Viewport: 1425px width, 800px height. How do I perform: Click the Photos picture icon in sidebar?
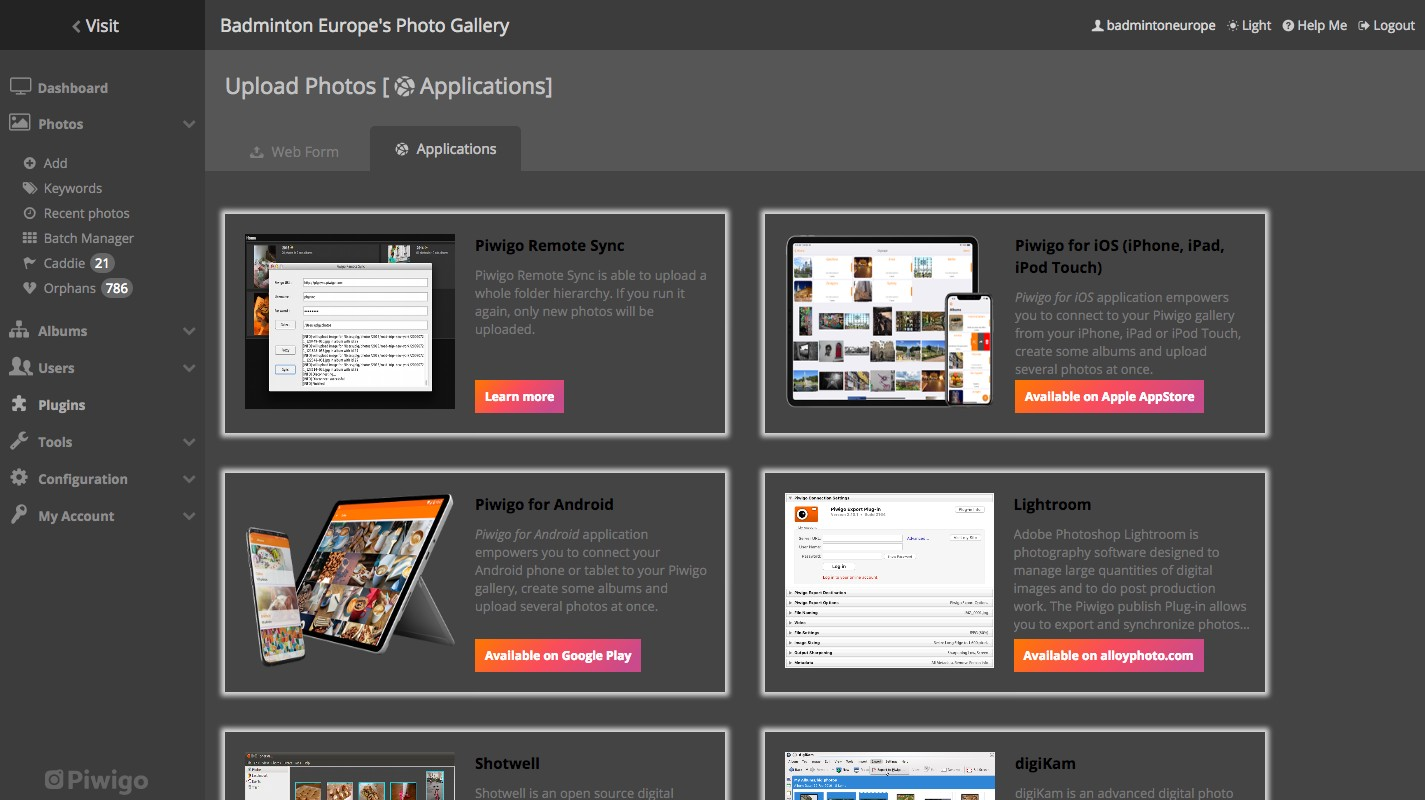pyautogui.click(x=20, y=123)
